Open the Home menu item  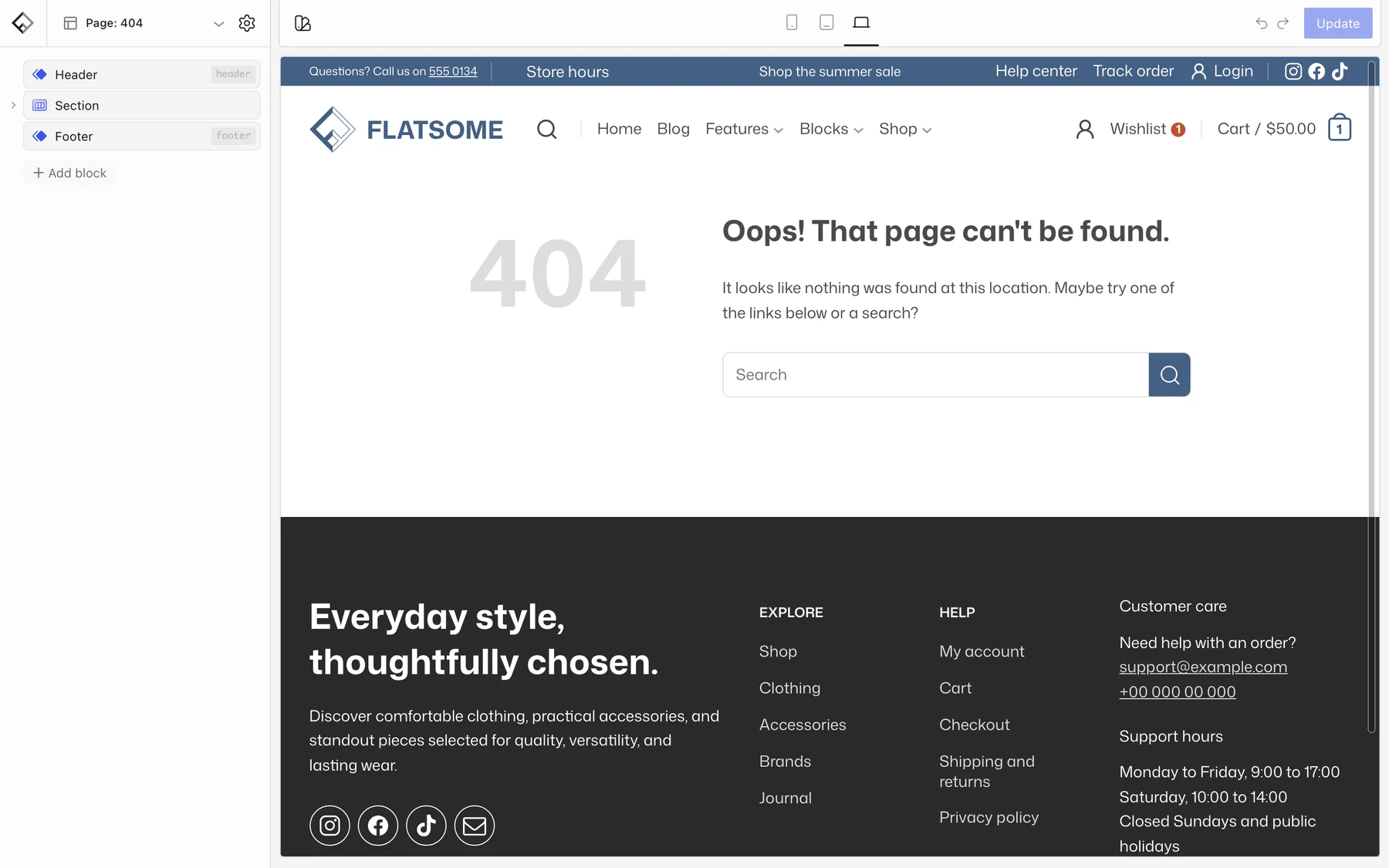coord(619,129)
